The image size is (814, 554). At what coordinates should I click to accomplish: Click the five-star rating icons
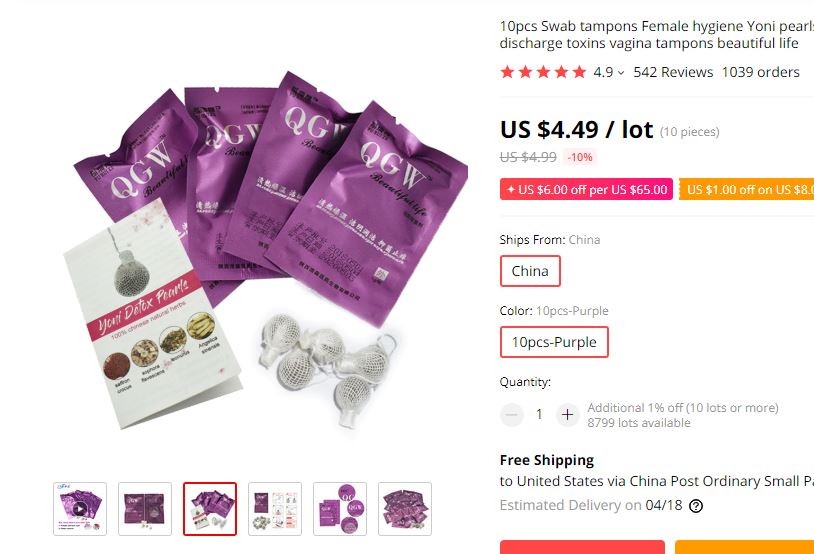coord(543,72)
